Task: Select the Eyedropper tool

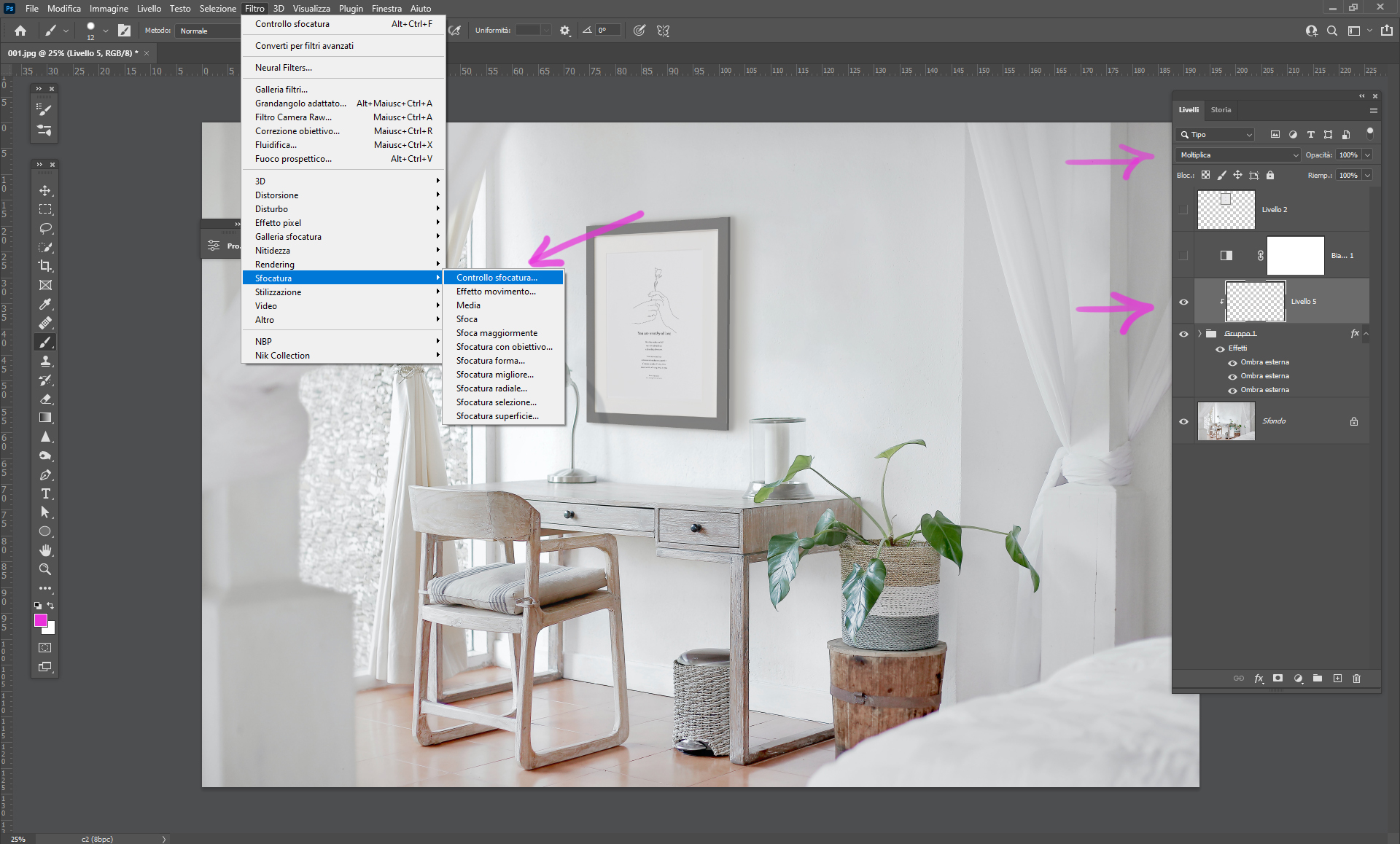Action: tap(45, 304)
